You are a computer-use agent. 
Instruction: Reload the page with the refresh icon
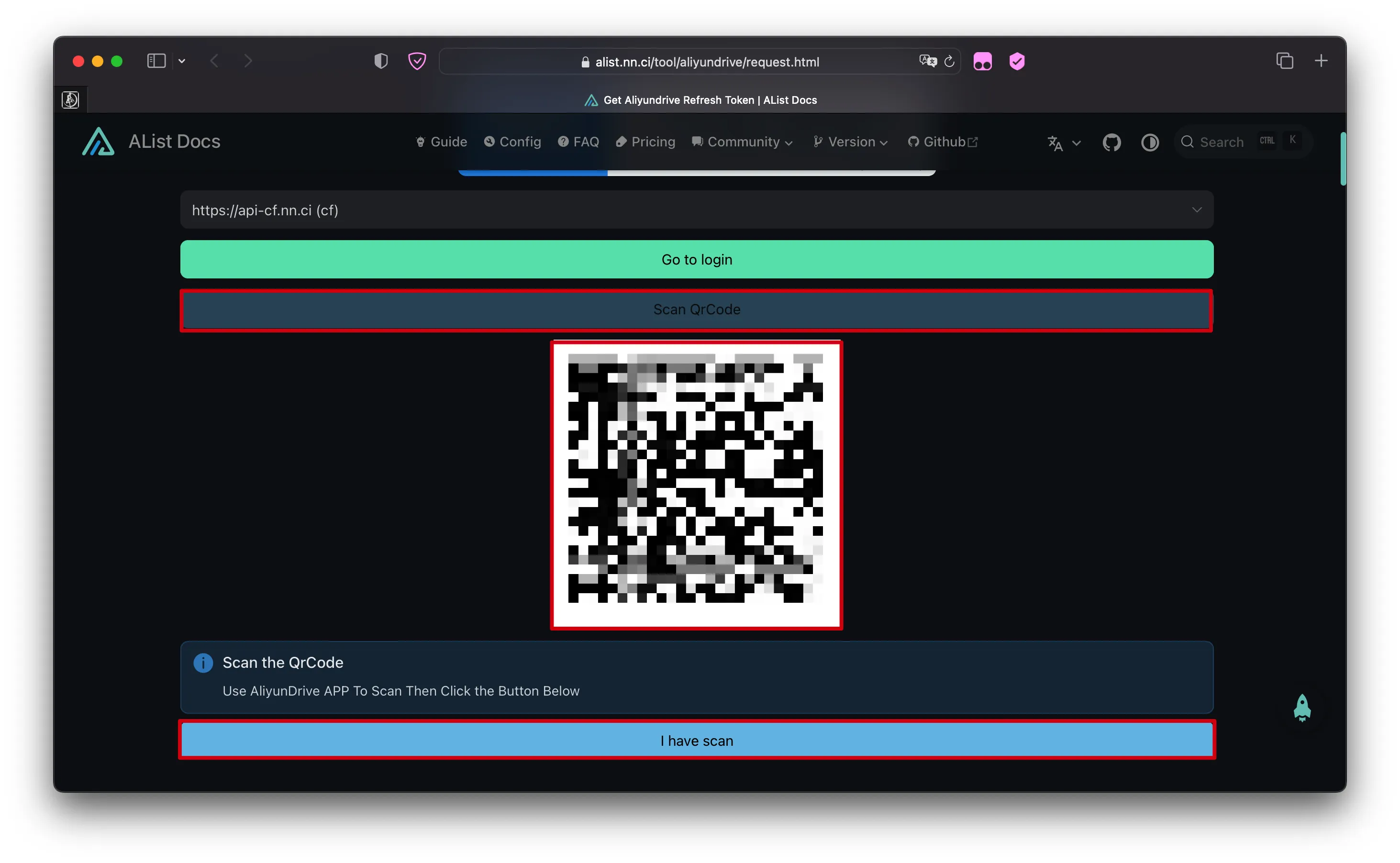point(948,61)
